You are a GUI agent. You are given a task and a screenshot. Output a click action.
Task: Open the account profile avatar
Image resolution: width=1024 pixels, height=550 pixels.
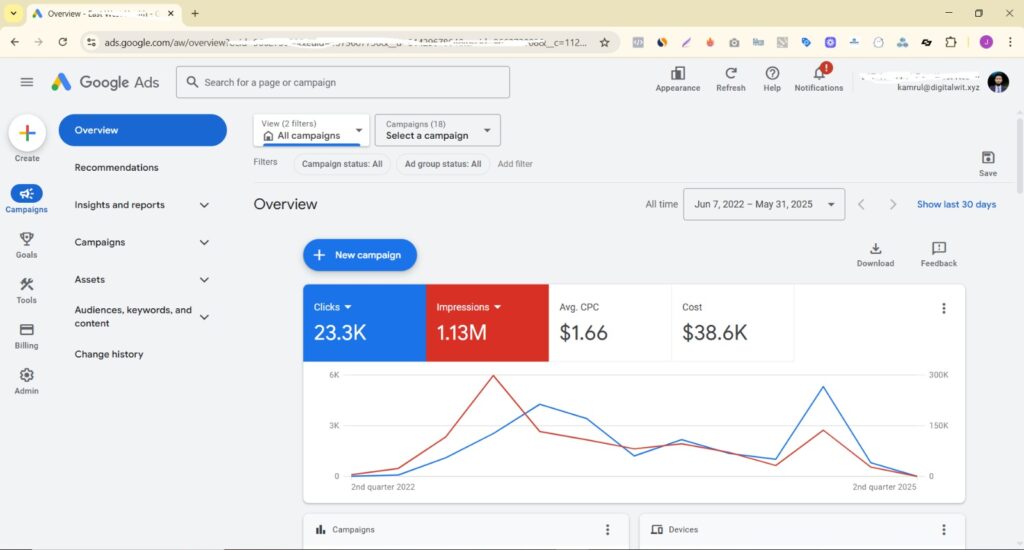[998, 82]
